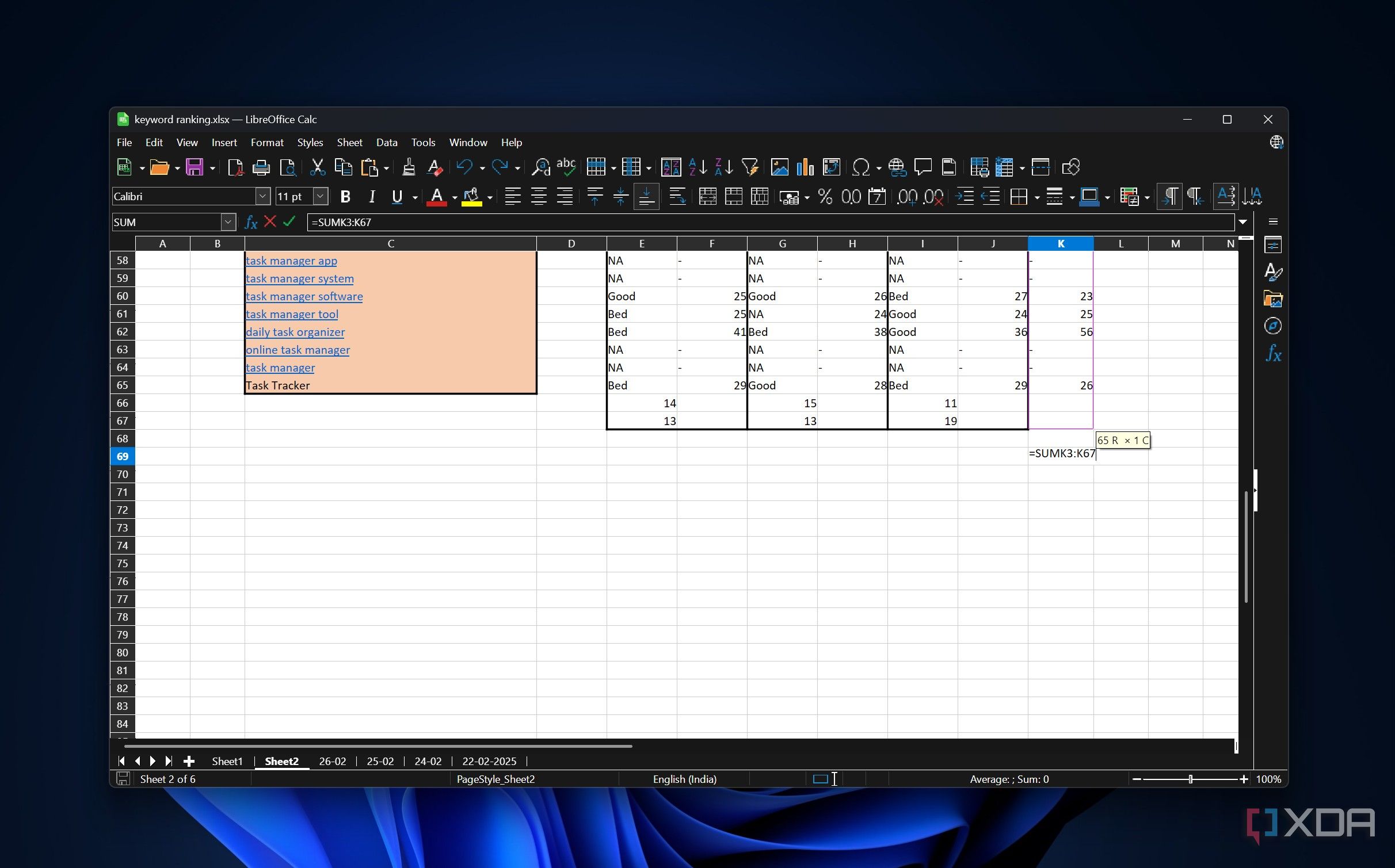Screen dimensions: 1395x868
Task: Click the Save document icon
Action: pyautogui.click(x=195, y=167)
